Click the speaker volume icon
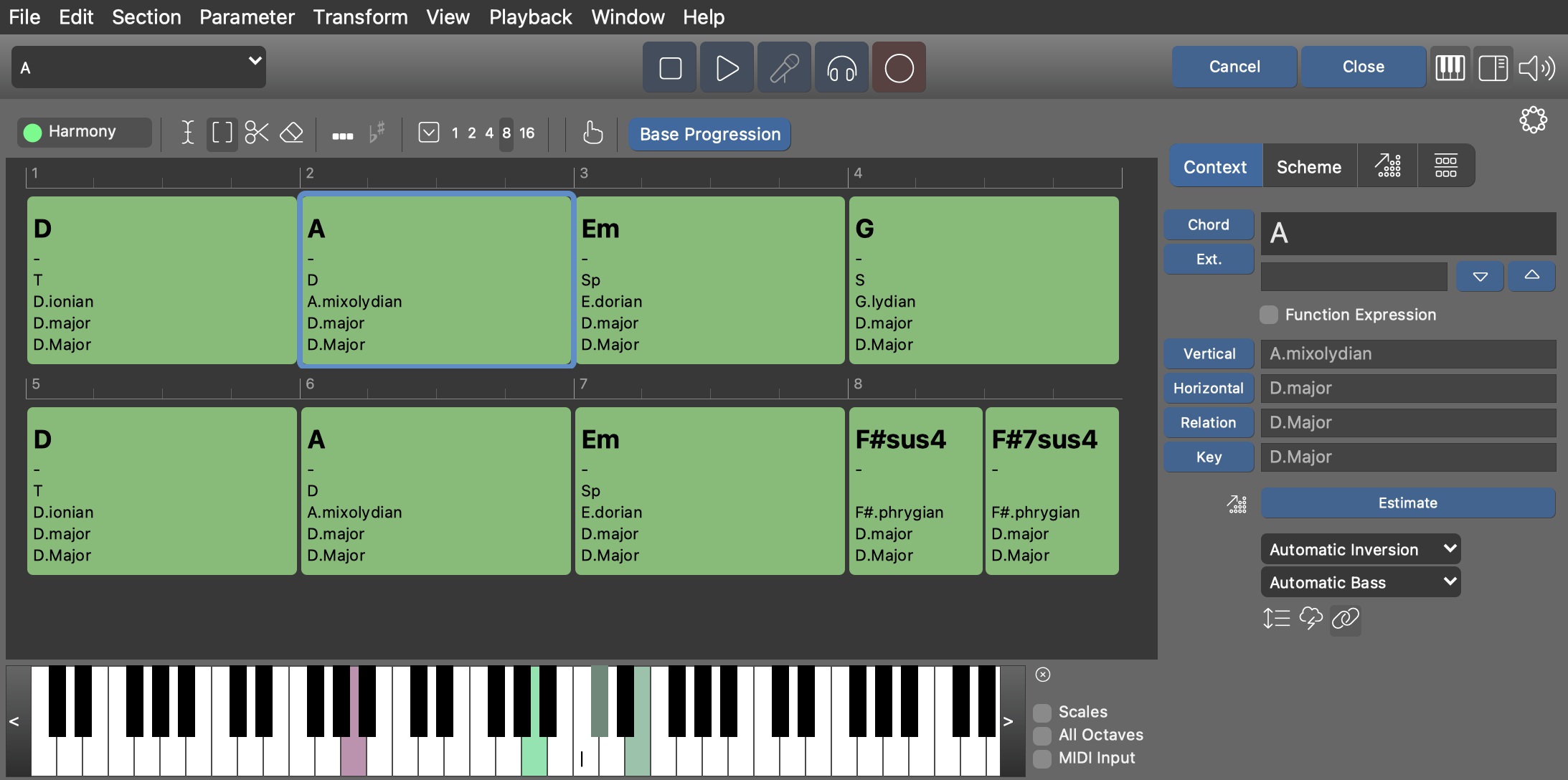1568x780 pixels. pos(1536,68)
